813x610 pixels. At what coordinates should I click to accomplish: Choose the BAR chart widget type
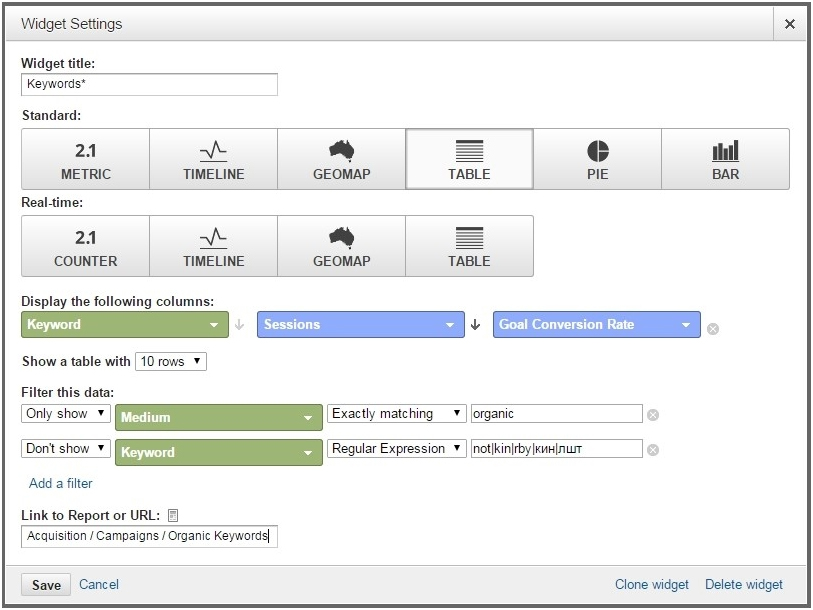(725, 159)
